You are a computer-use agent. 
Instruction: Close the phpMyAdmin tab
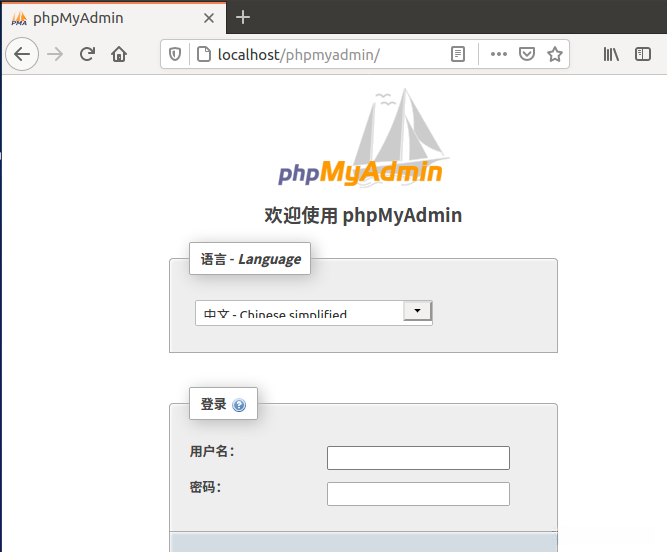pyautogui.click(x=209, y=18)
